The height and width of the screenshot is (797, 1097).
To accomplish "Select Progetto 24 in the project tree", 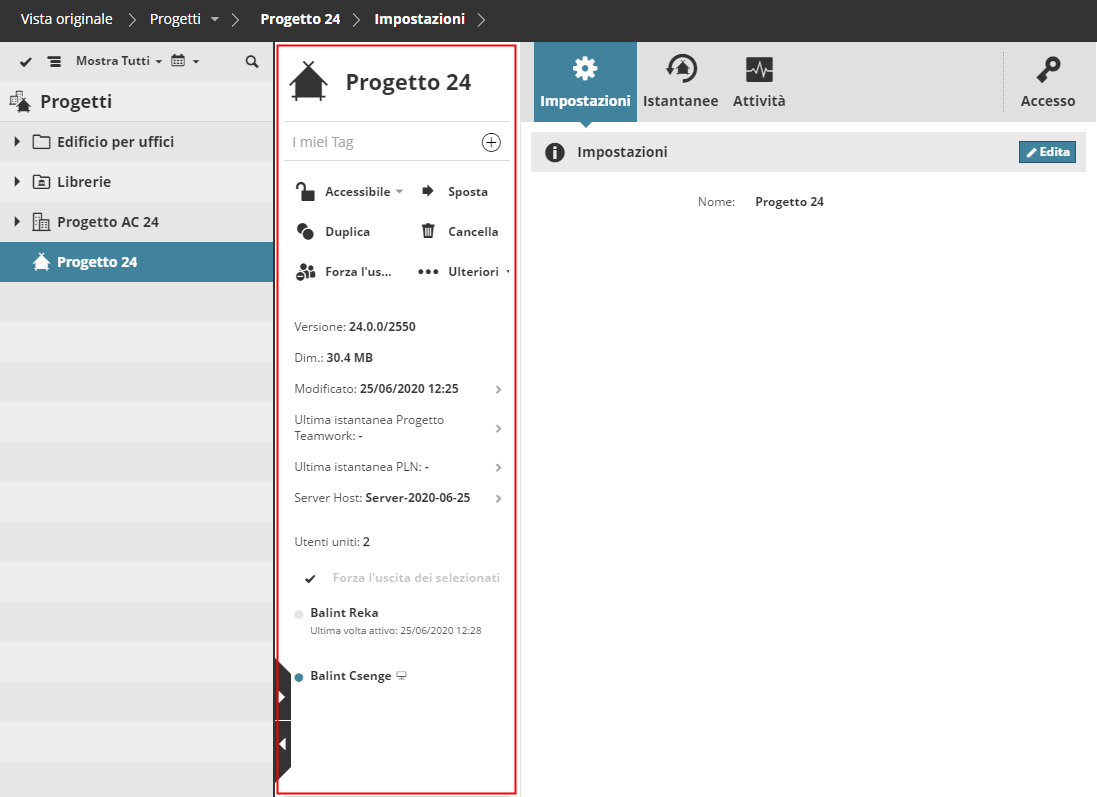I will click(x=136, y=262).
